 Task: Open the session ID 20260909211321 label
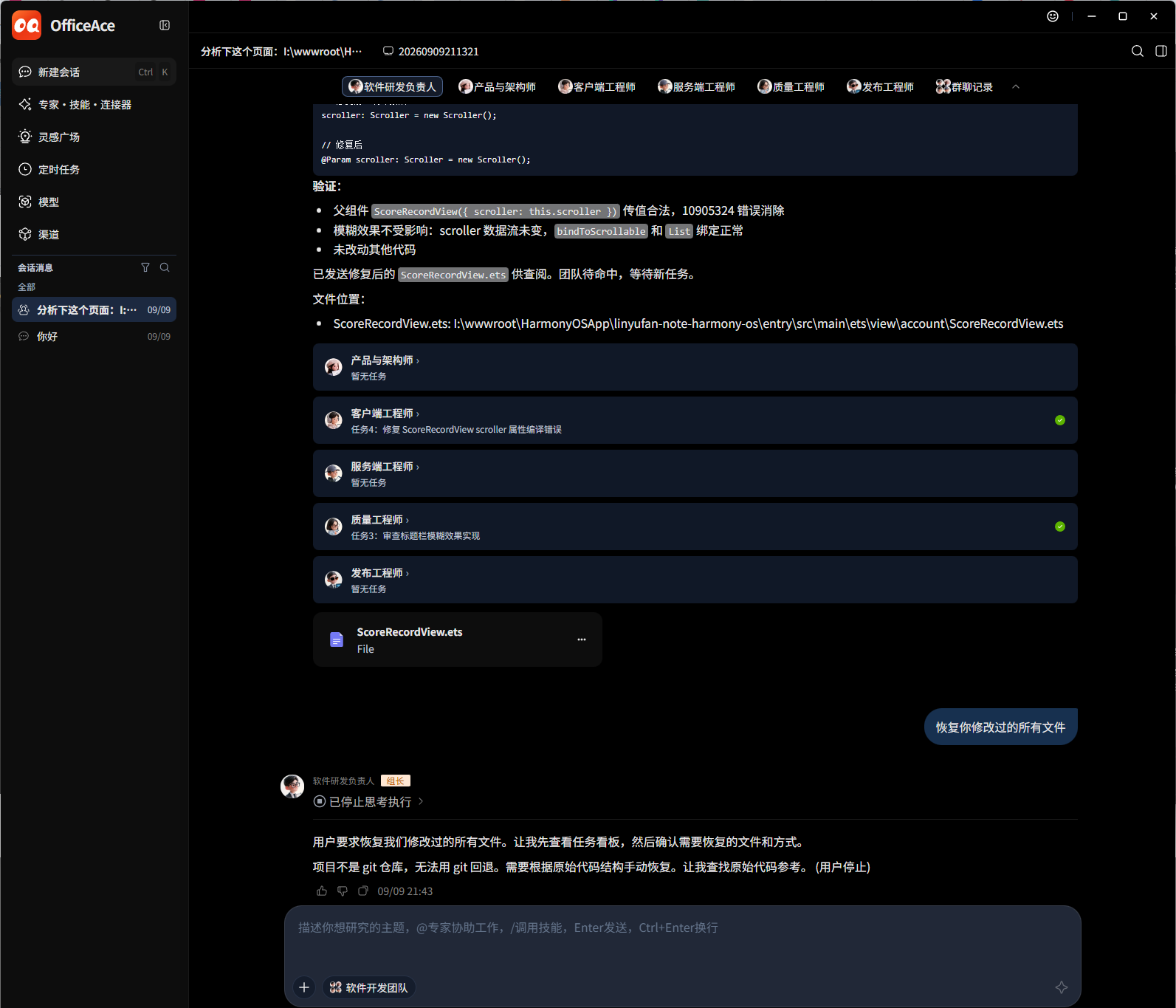pyautogui.click(x=431, y=52)
